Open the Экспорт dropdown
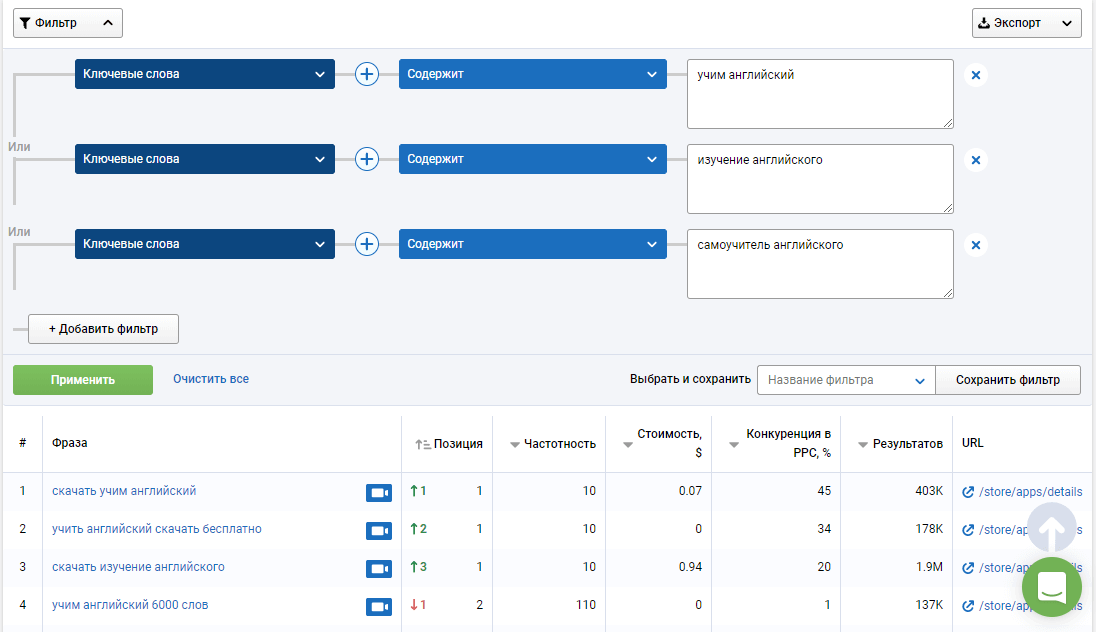Image resolution: width=1096 pixels, height=632 pixels. coord(1026,23)
